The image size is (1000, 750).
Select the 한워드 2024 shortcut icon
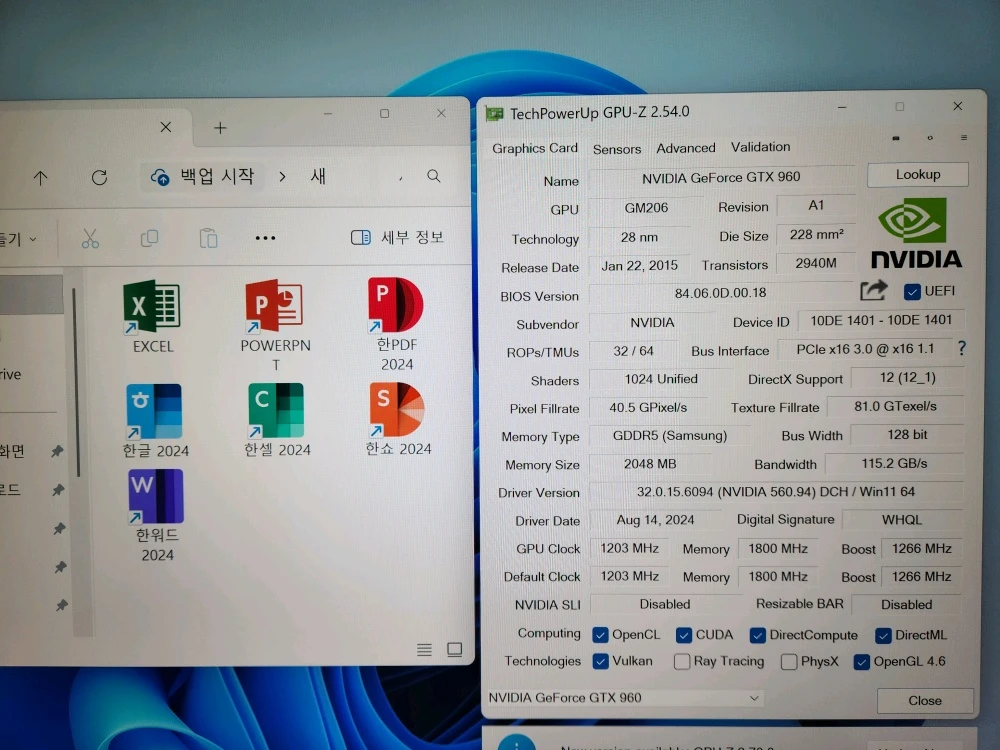(x=156, y=496)
